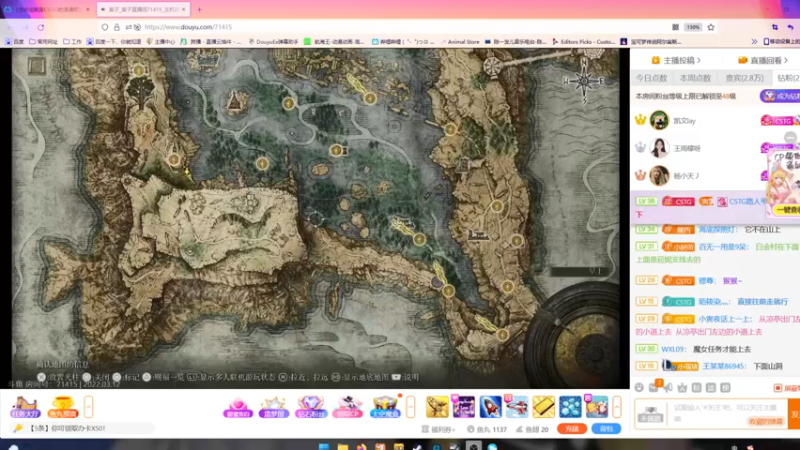This screenshot has height=450, width=800.
Task: Switch to the 今日点数 tab
Action: point(651,78)
